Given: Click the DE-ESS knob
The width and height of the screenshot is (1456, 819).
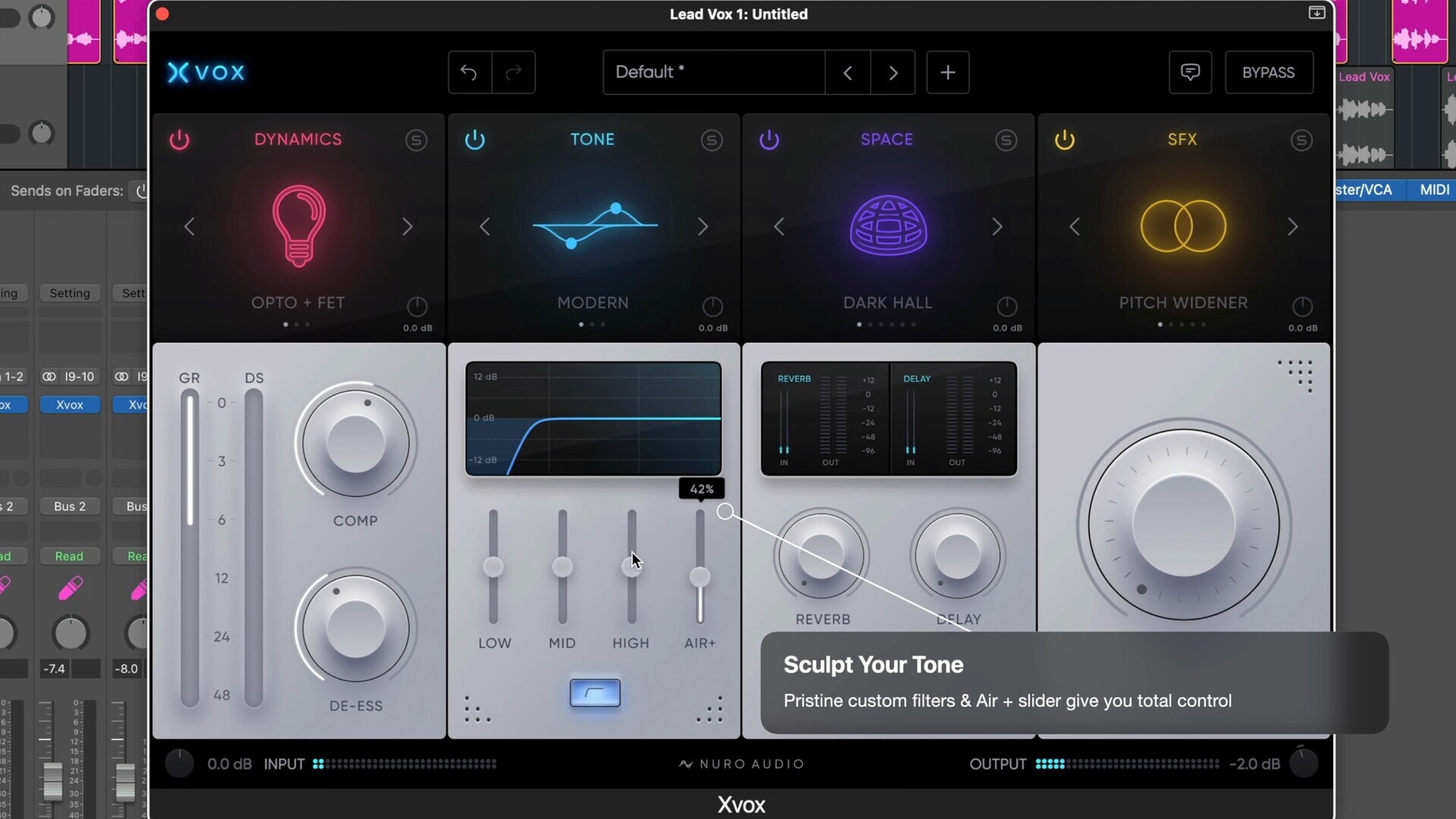Looking at the screenshot, I should coord(355,629).
